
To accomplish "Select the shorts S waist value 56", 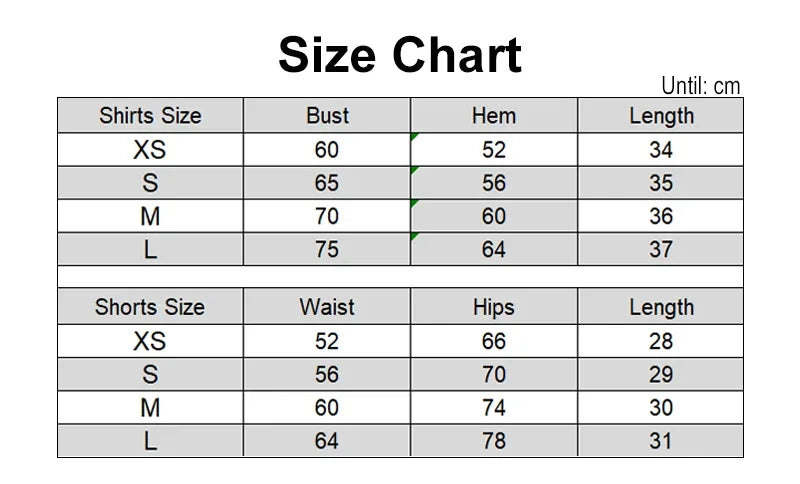I will click(327, 374).
